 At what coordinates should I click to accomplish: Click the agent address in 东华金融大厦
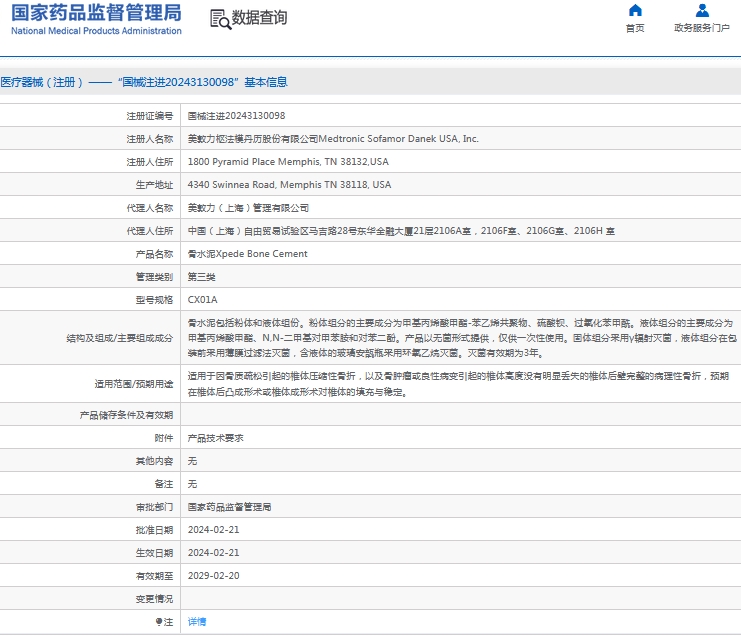[x=401, y=231]
